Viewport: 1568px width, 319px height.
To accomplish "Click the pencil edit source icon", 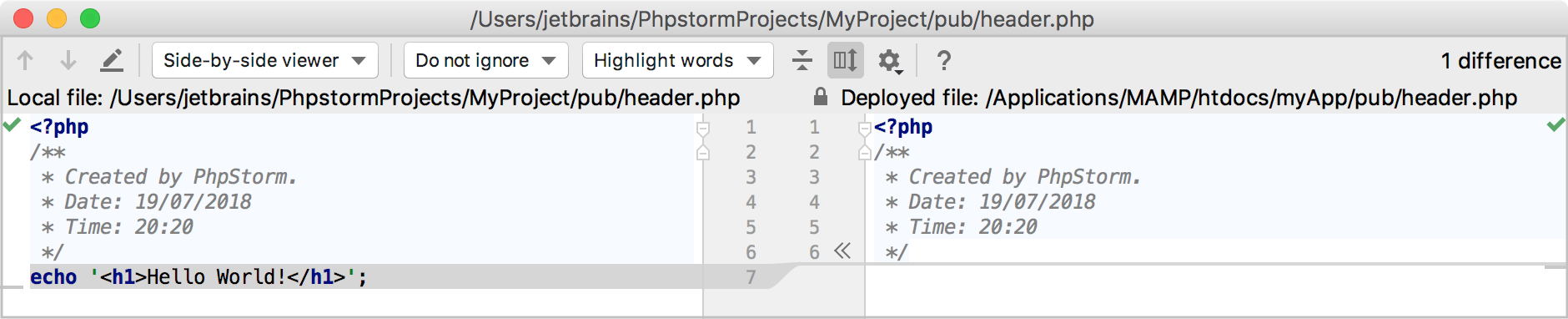I will coord(112,60).
